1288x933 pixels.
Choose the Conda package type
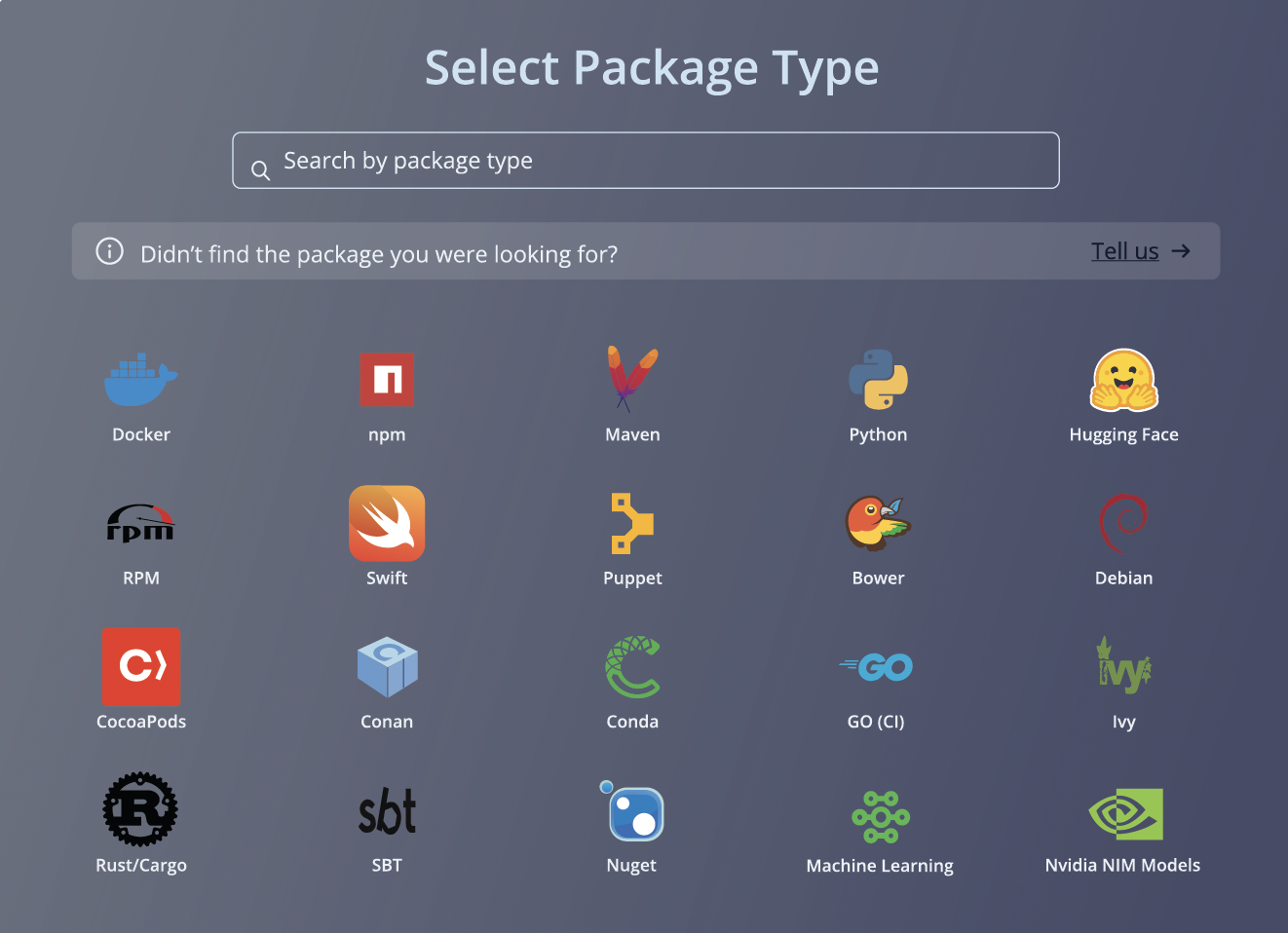(632, 667)
